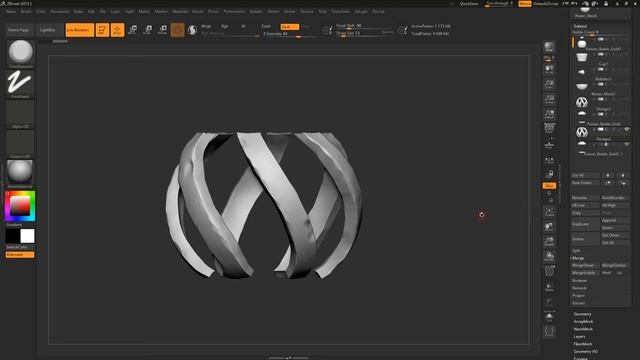Viewport: 640px width, 360px height.
Task: Toggle the Solo mode icon
Action: click(549, 317)
